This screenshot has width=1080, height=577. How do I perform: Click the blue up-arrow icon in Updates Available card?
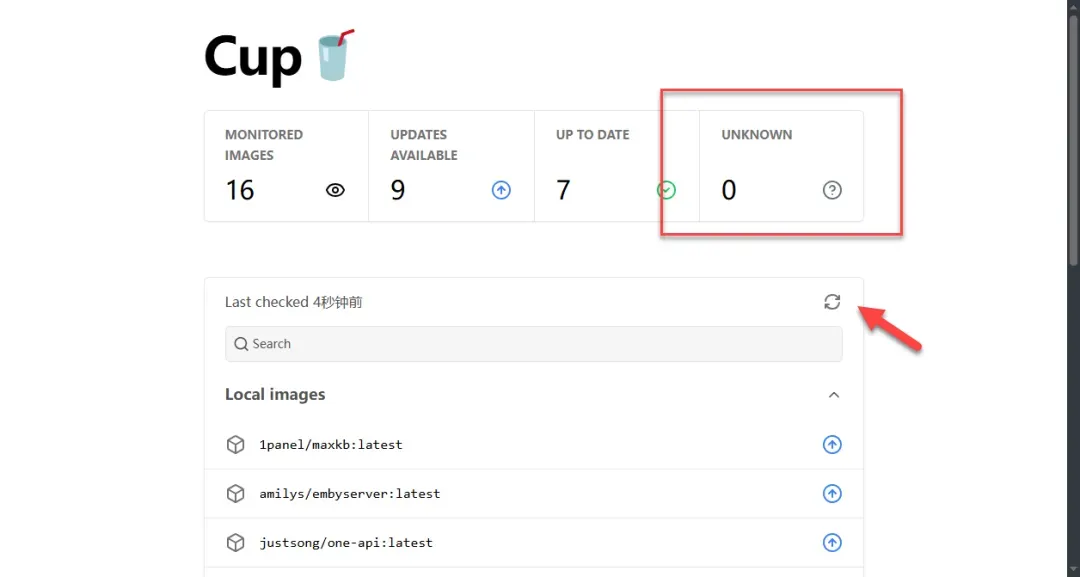tap(501, 190)
